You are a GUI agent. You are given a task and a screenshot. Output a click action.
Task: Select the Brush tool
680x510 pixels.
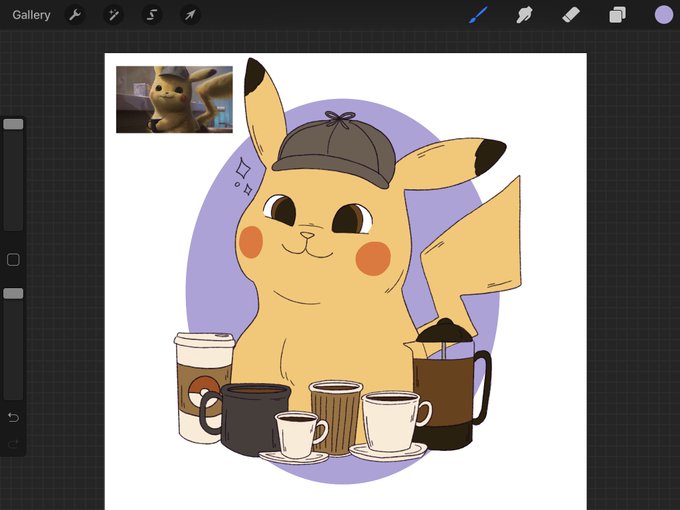coord(478,15)
